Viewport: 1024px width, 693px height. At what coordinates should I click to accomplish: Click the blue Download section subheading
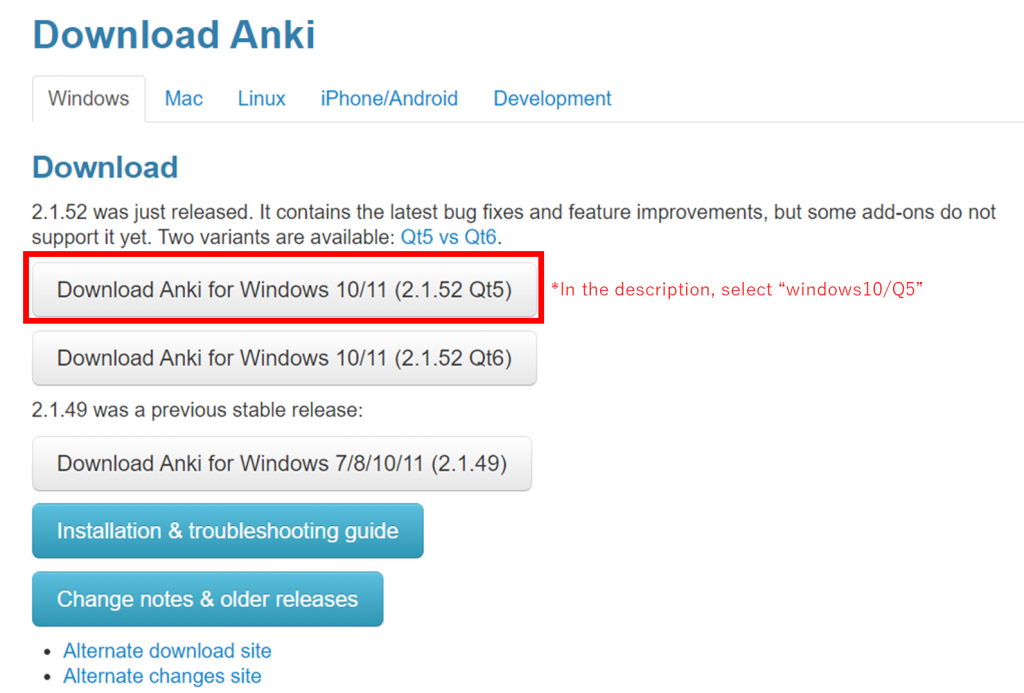105,167
